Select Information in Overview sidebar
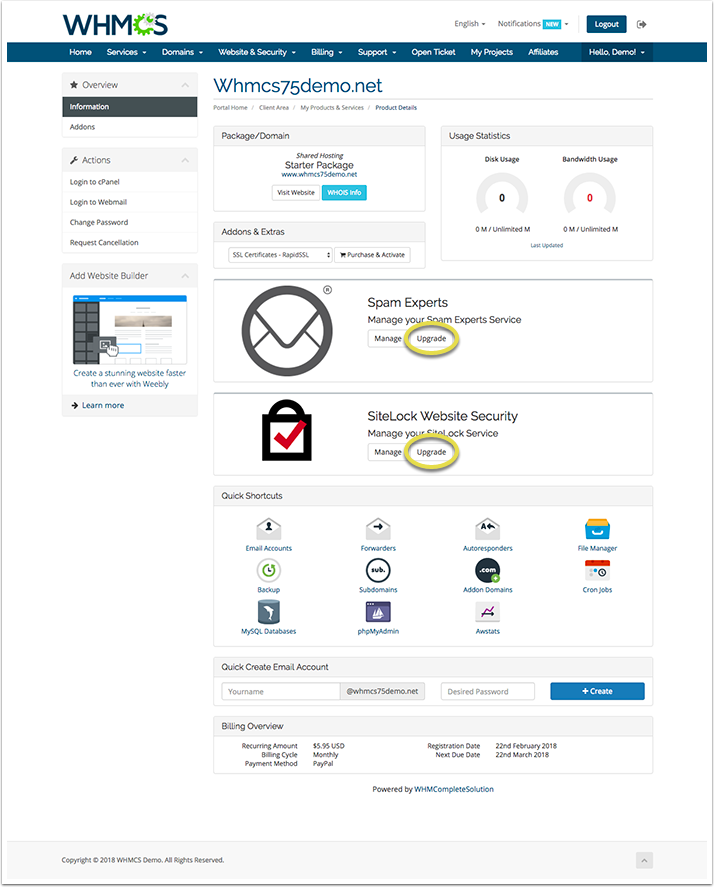The height and width of the screenshot is (887, 714). pos(130,107)
